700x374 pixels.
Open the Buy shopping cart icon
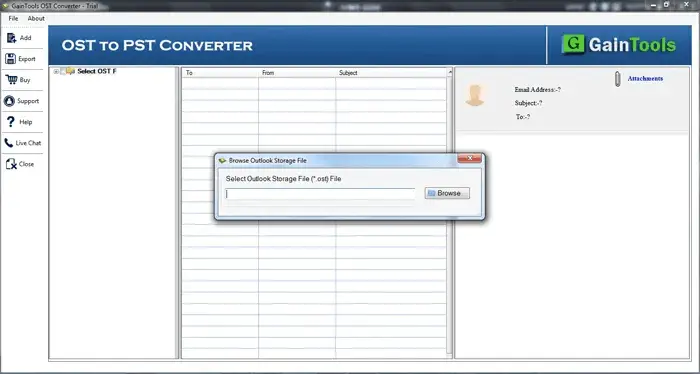click(11, 79)
